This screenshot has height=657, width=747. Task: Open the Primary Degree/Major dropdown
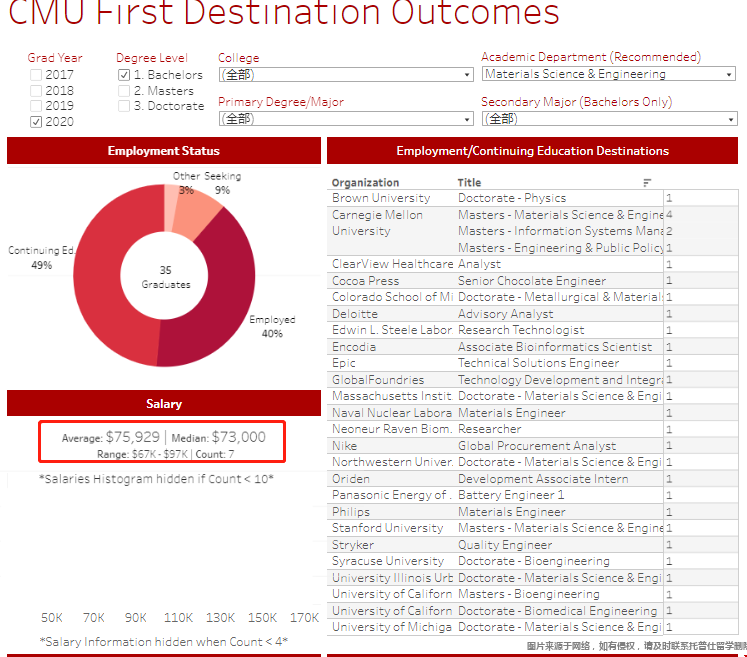[x=345, y=118]
